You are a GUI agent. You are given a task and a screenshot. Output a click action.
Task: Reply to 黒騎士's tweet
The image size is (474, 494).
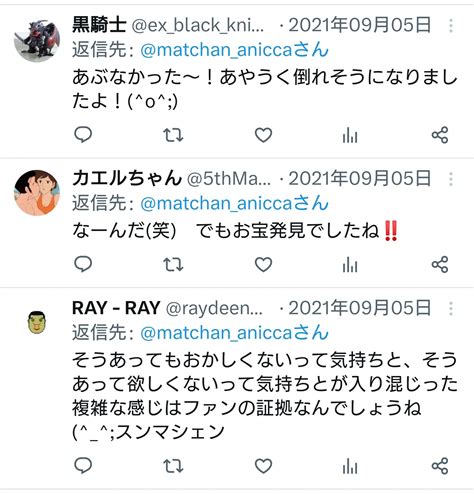pyautogui.click(x=83, y=135)
